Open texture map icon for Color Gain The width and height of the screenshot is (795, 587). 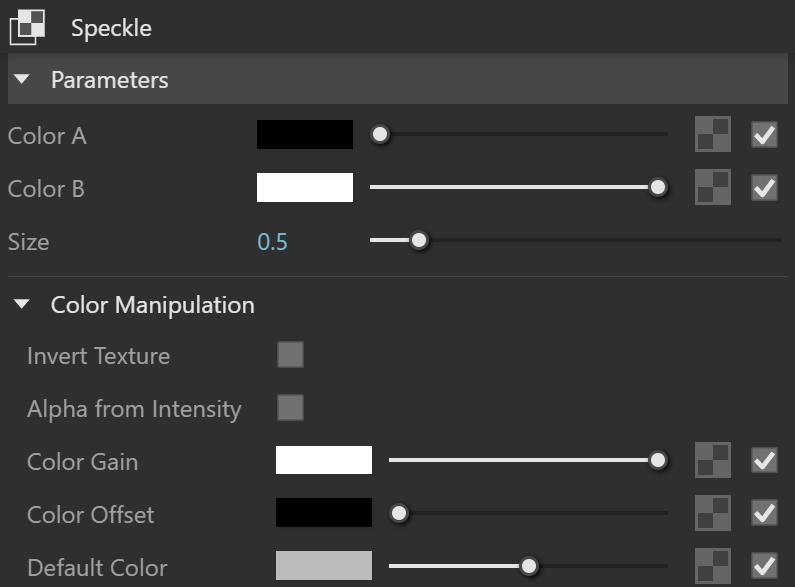coord(712,460)
